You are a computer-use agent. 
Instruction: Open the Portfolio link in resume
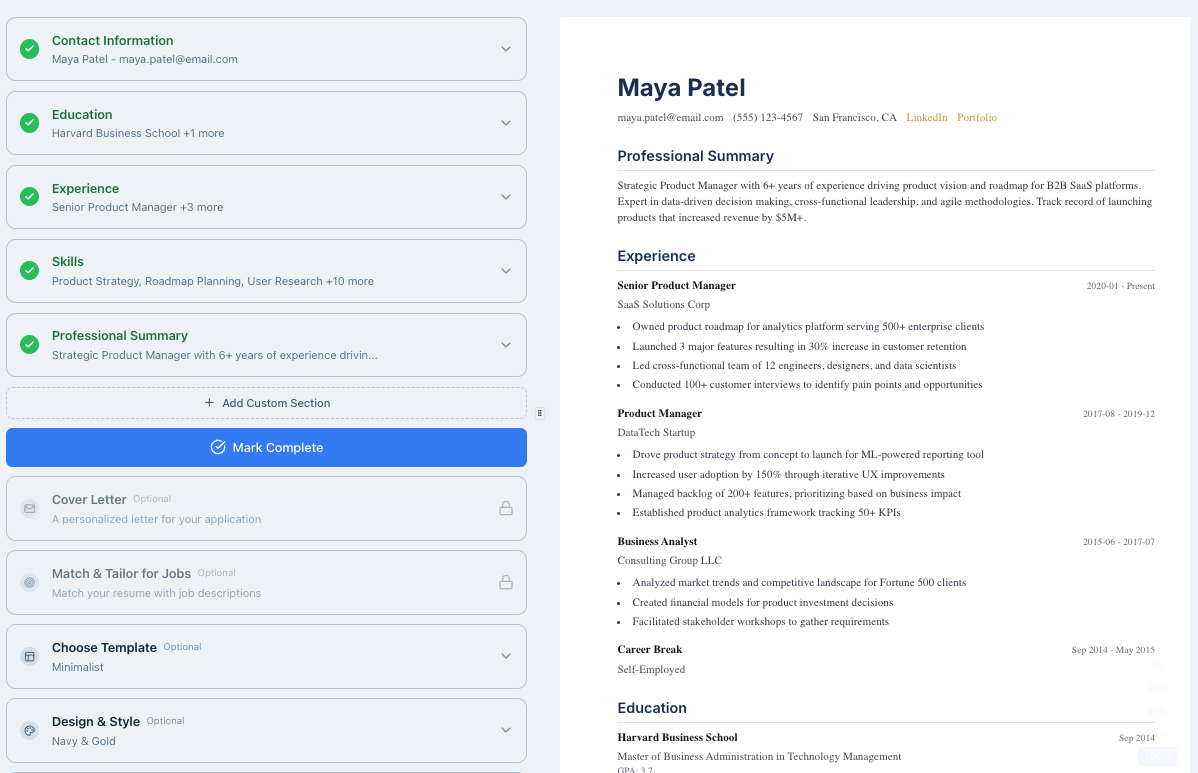click(976, 118)
